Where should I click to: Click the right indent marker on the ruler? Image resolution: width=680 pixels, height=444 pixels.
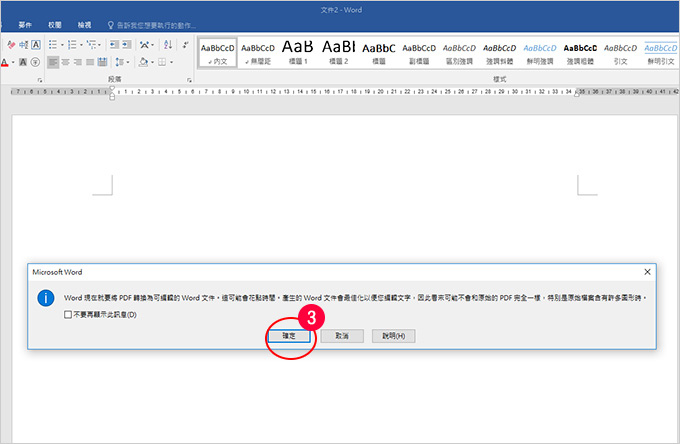pyautogui.click(x=577, y=93)
